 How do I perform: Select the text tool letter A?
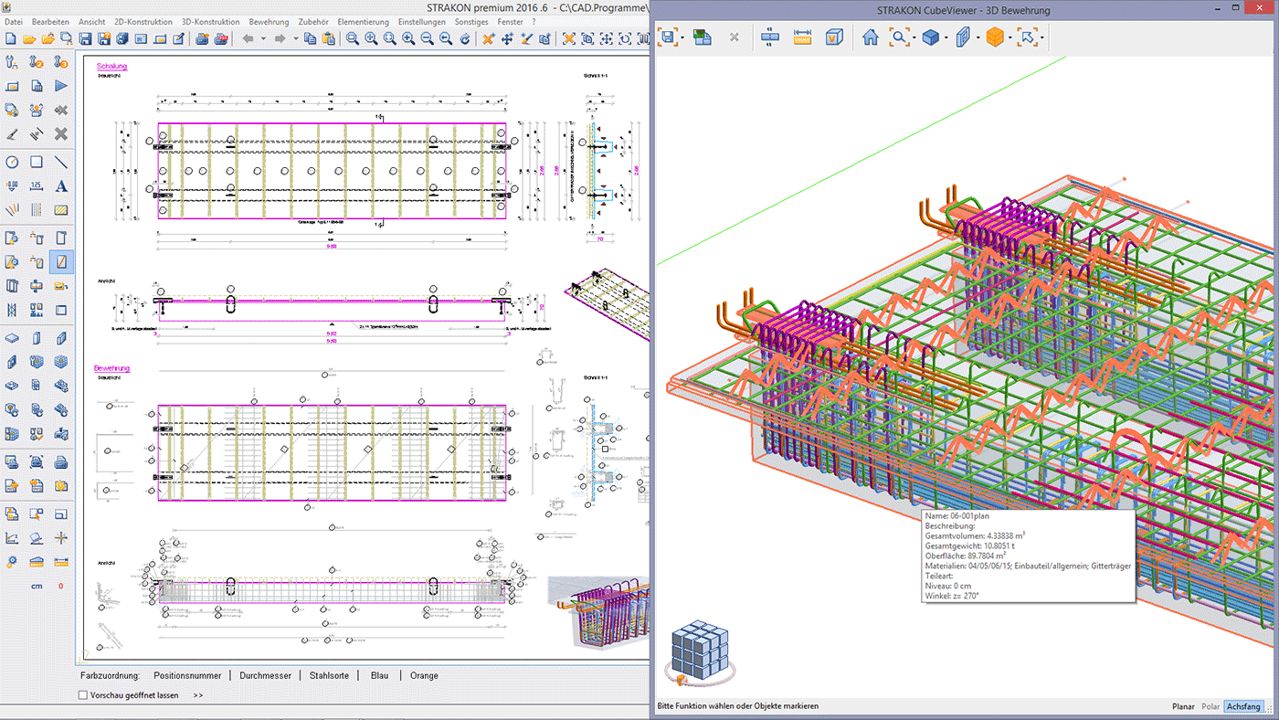[x=61, y=186]
